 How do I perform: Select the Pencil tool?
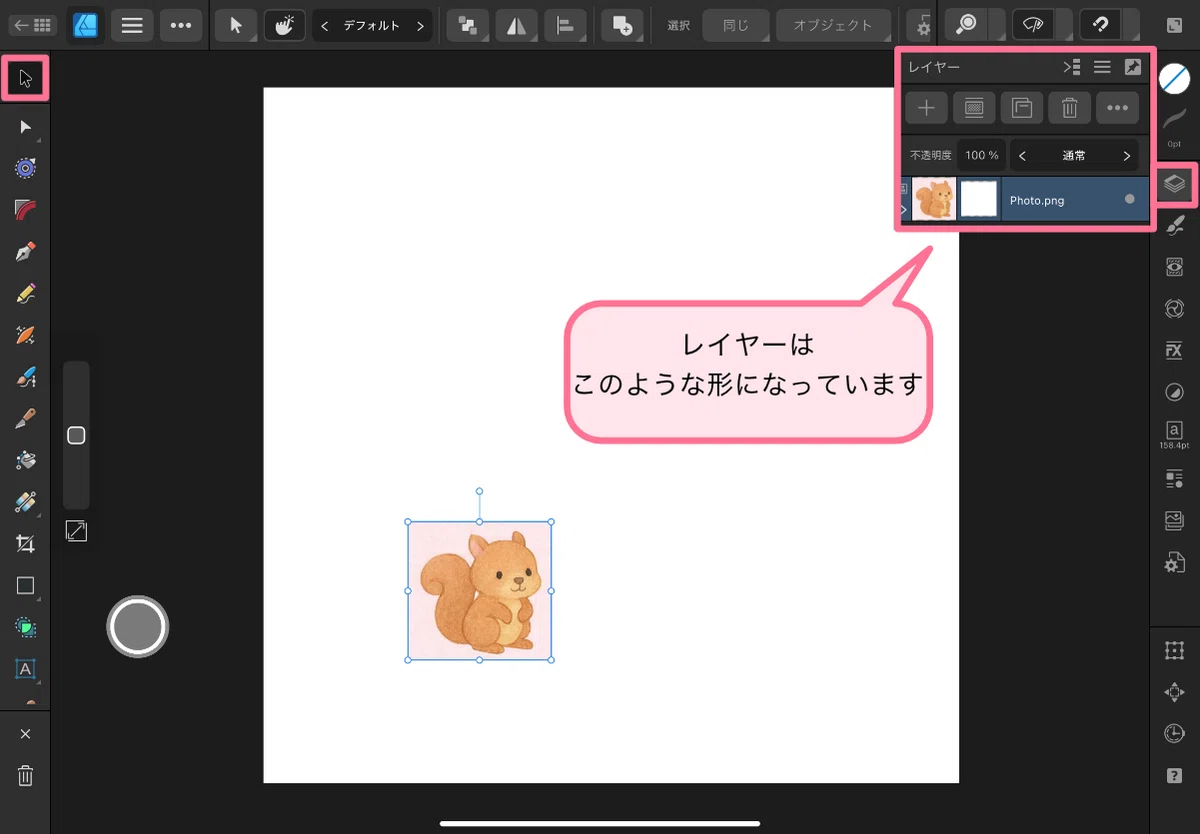[x=26, y=293]
